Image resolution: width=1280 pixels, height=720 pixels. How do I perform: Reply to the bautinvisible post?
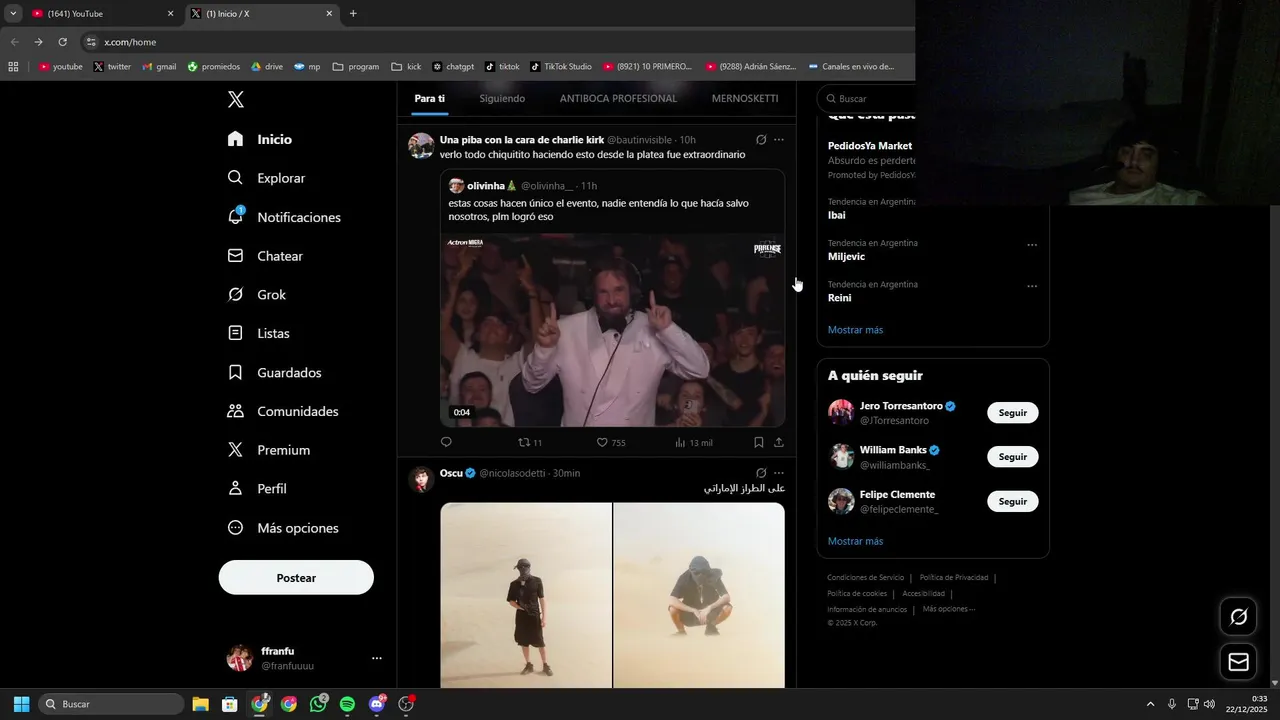446,442
